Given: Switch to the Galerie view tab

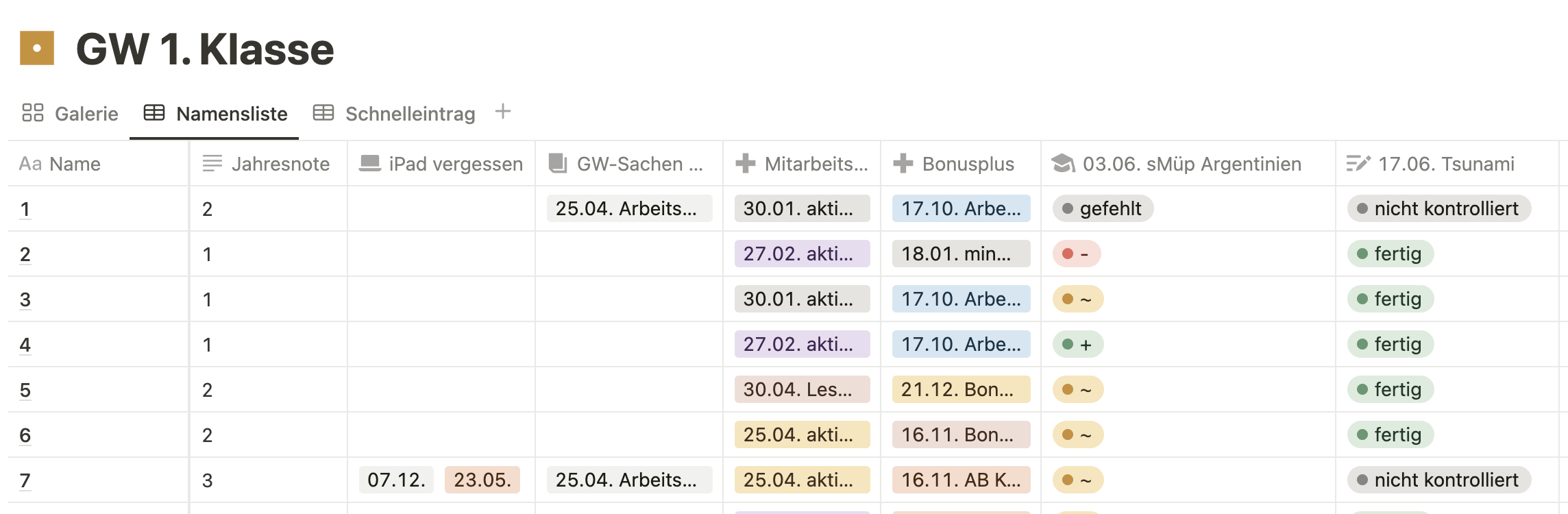Looking at the screenshot, I should pos(70,114).
